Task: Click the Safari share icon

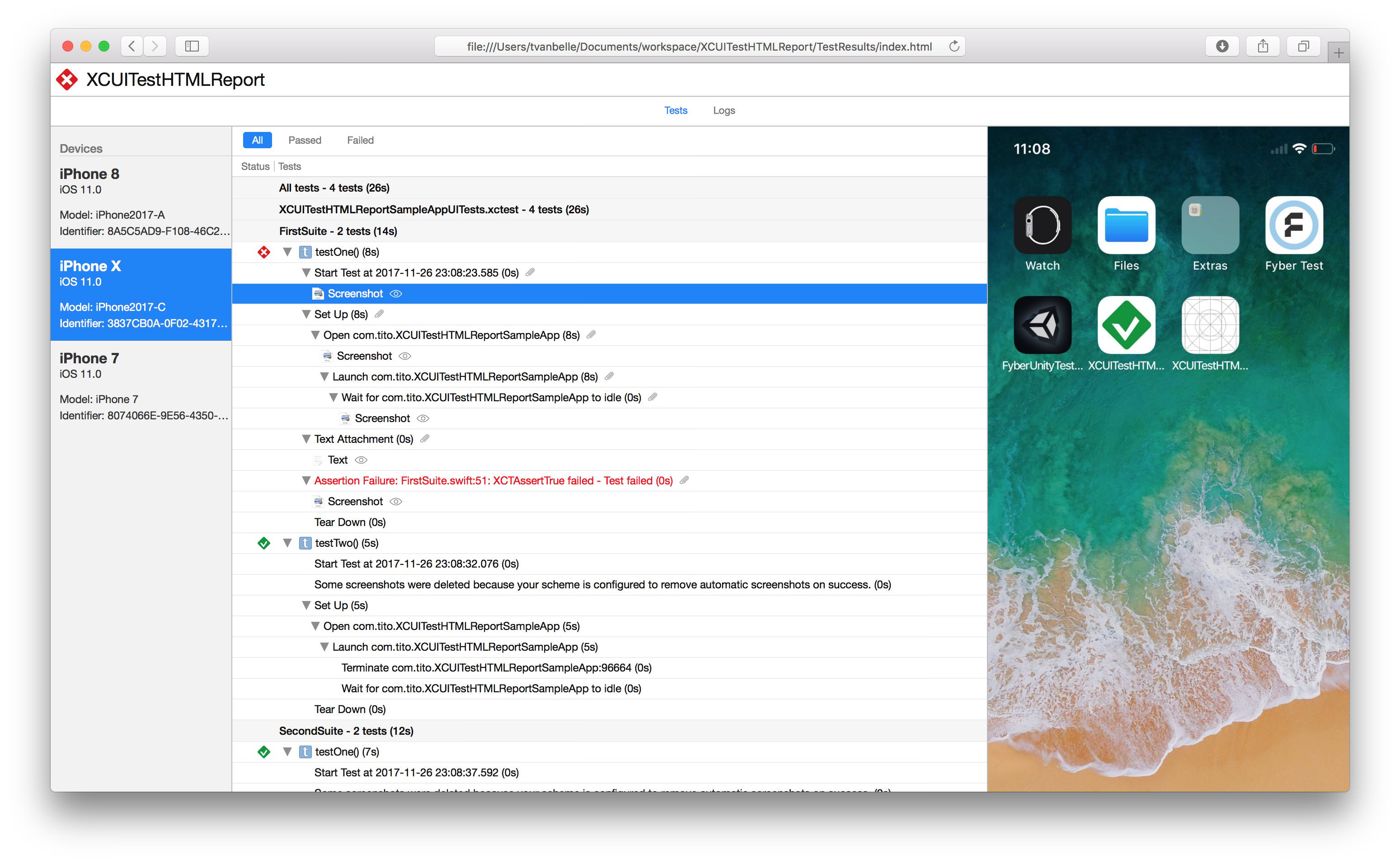Action: (1262, 46)
